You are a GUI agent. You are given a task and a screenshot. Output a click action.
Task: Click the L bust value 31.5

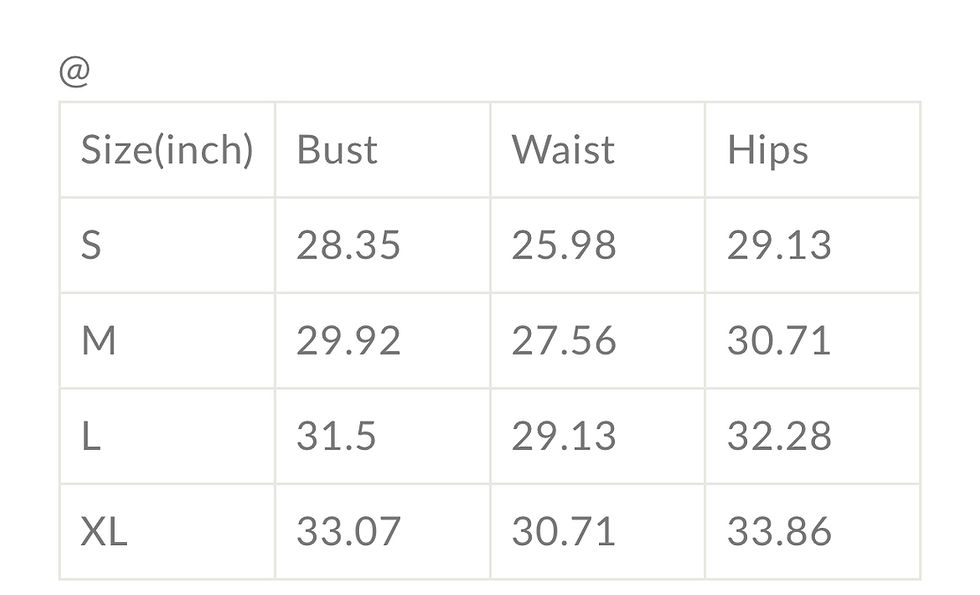(336, 436)
